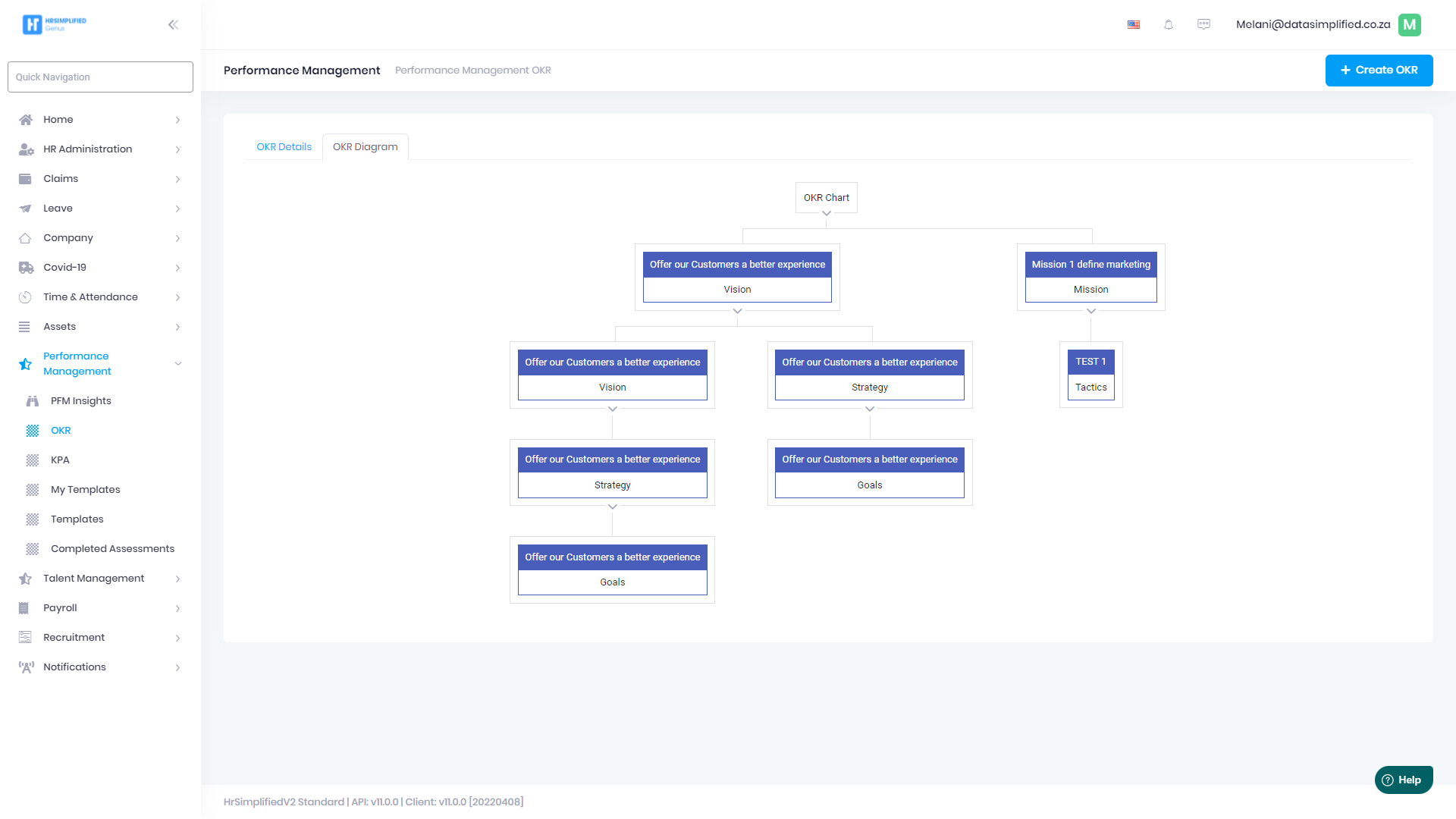Click the language flag icon
The width and height of the screenshot is (1456, 819).
tap(1134, 25)
